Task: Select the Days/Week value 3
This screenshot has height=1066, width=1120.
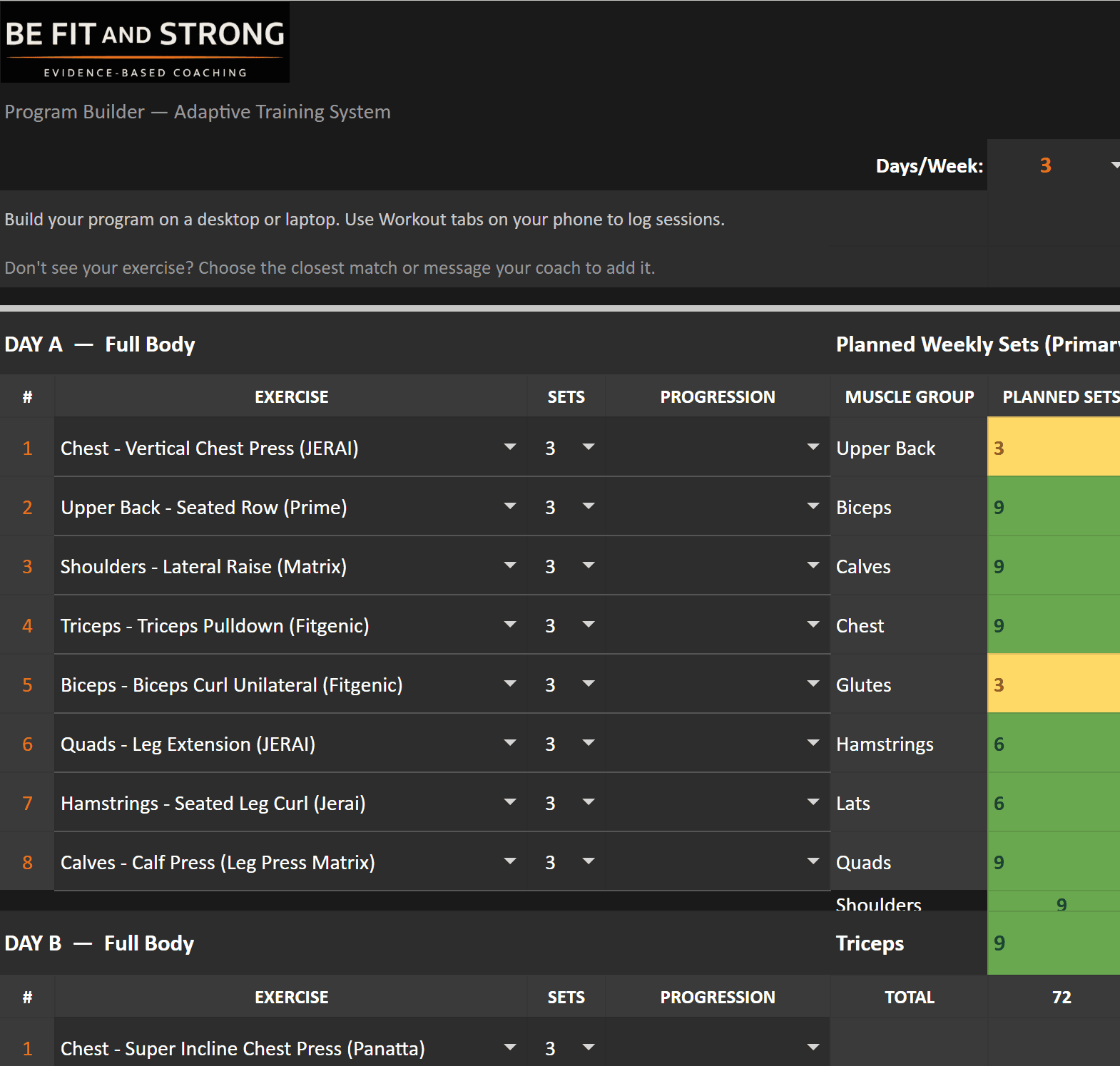Action: pyautogui.click(x=1045, y=165)
